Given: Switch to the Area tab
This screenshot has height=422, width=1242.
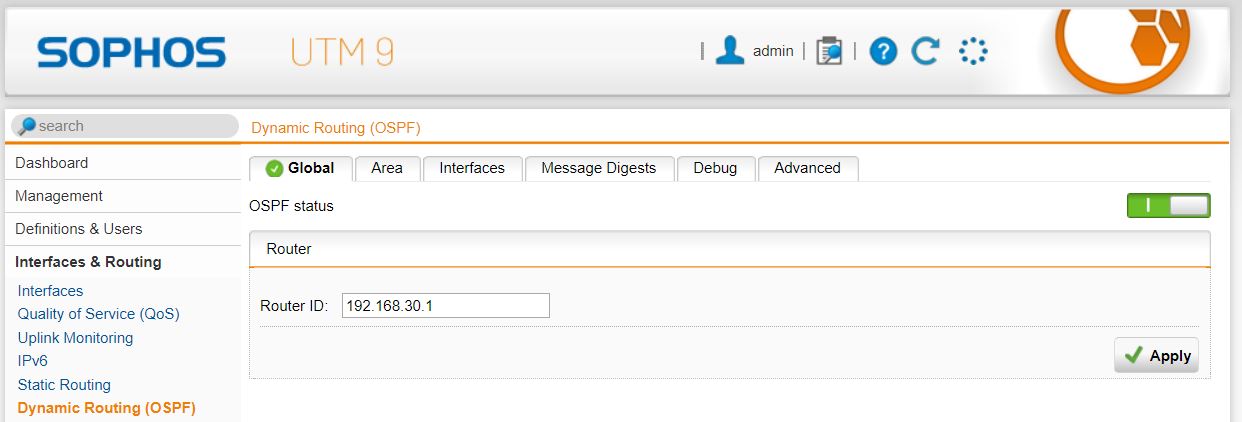Looking at the screenshot, I should pyautogui.click(x=387, y=168).
